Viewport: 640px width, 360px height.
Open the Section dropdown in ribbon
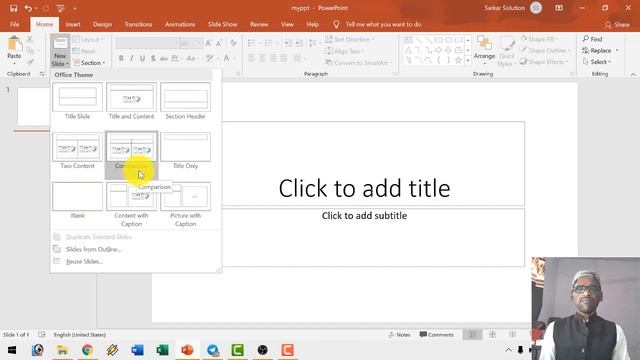coord(89,63)
